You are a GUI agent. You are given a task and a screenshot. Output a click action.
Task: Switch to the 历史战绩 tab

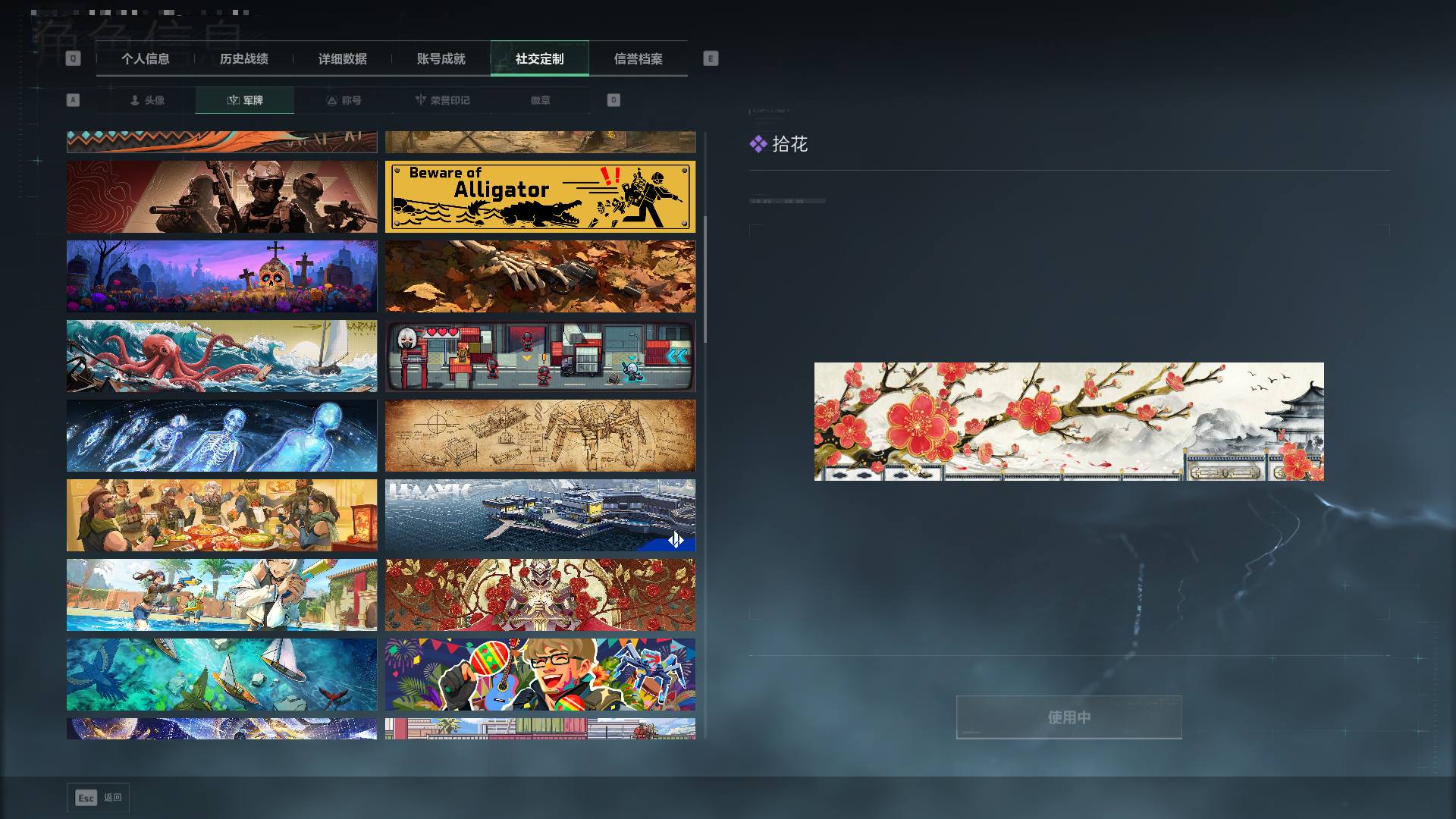244,58
